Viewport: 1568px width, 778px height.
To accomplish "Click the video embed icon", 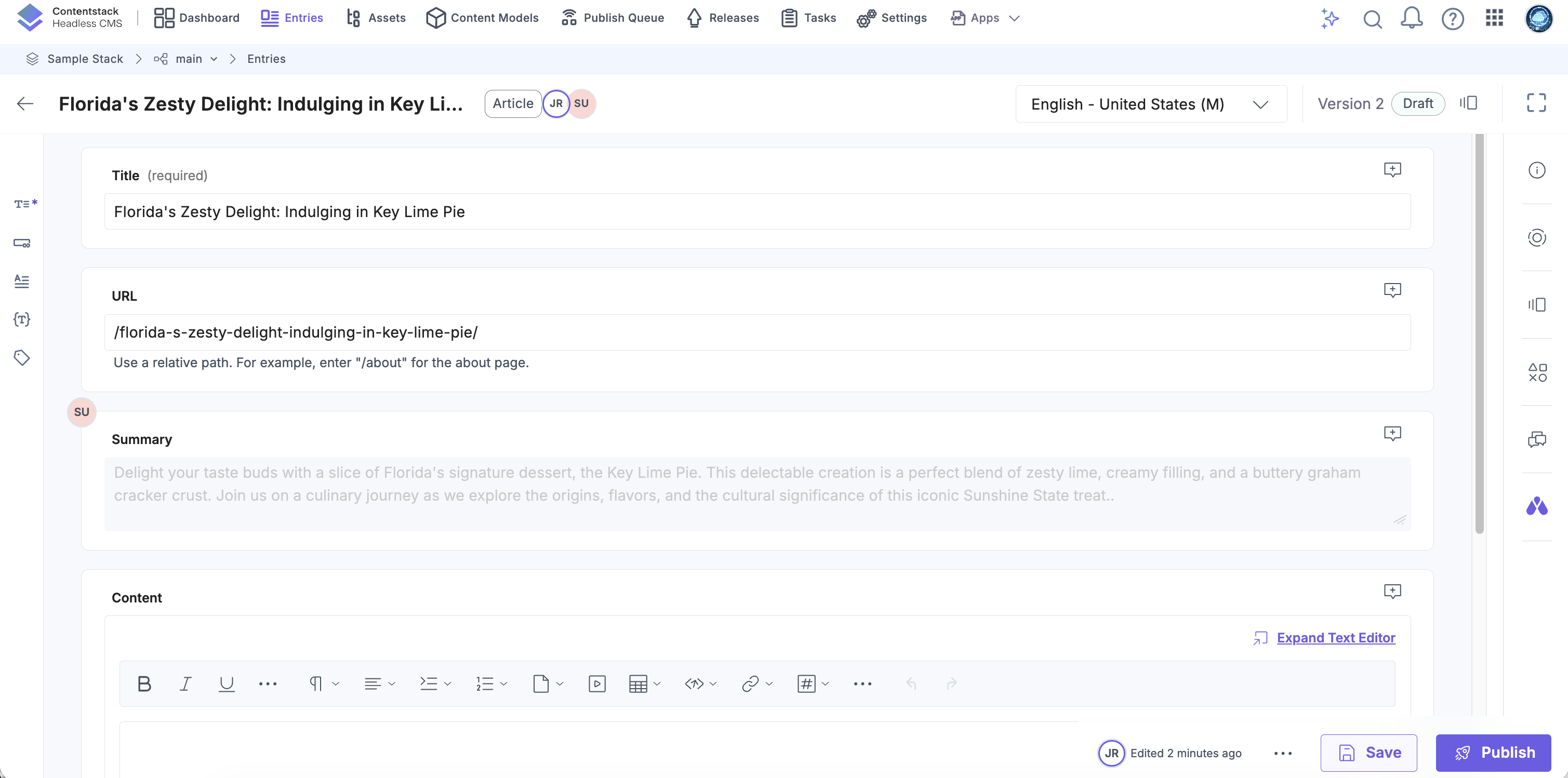I will pyautogui.click(x=596, y=683).
